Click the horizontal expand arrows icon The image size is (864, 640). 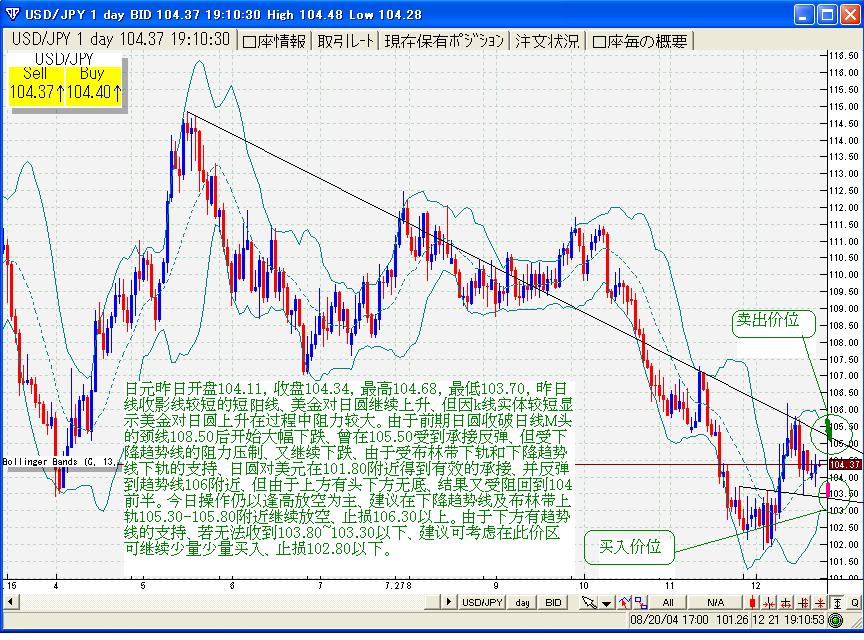(786, 603)
